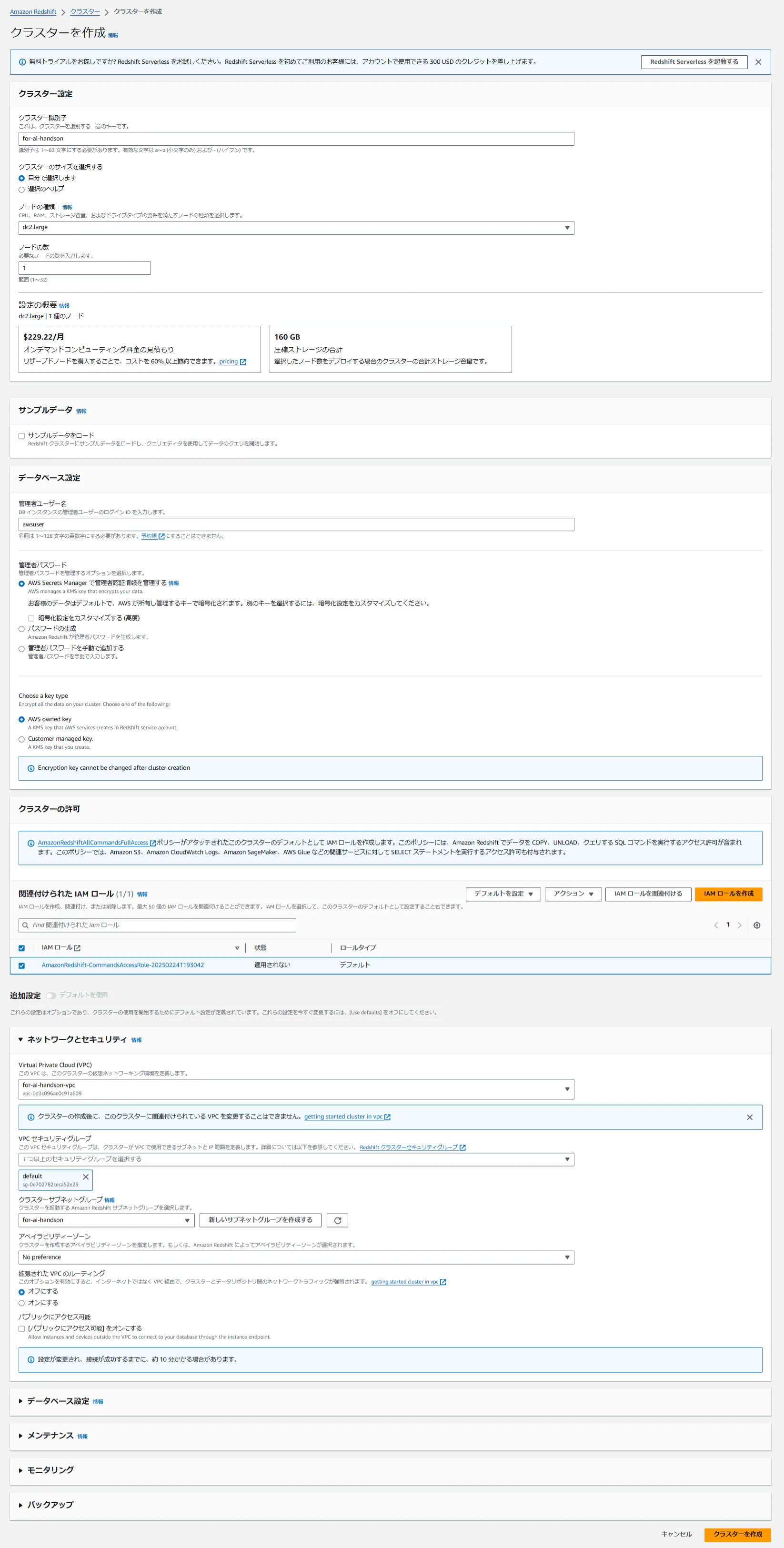Enable the パブリックにアクセス可能 checkbox
This screenshot has width=784, height=1548.
(x=21, y=1329)
